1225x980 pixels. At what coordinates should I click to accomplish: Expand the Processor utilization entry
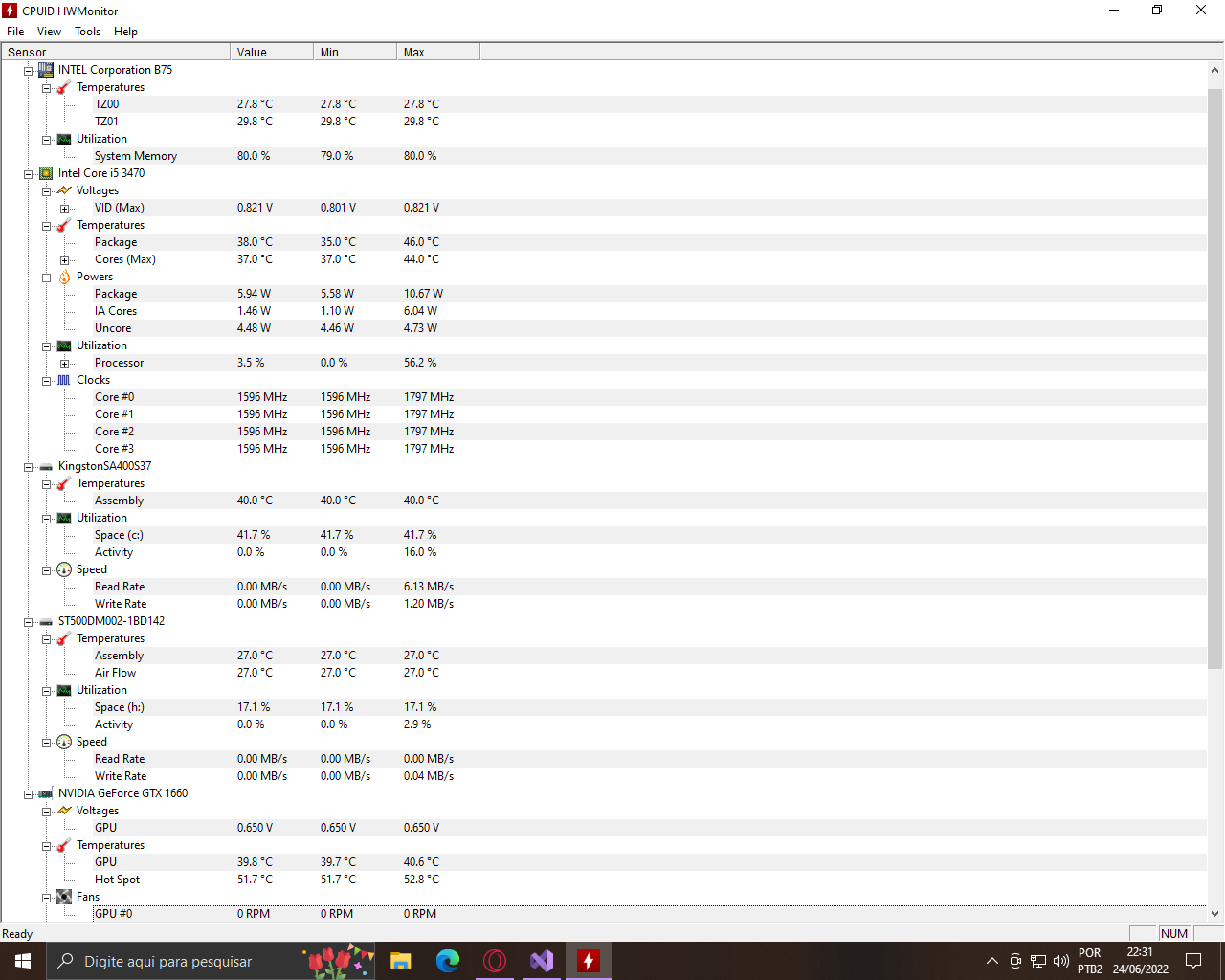pos(65,364)
